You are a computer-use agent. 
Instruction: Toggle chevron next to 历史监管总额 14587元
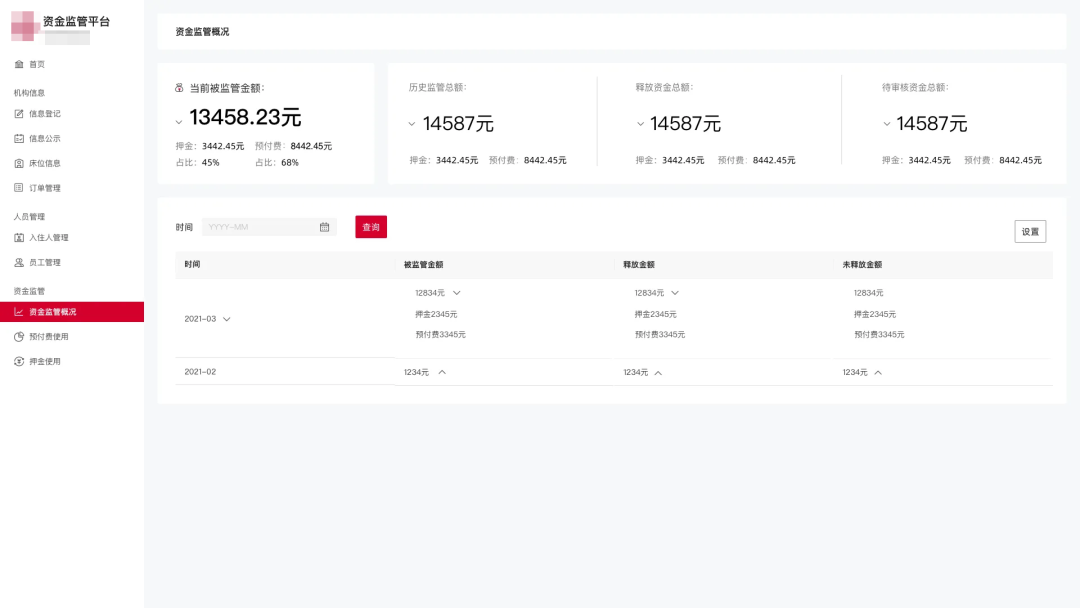(412, 125)
